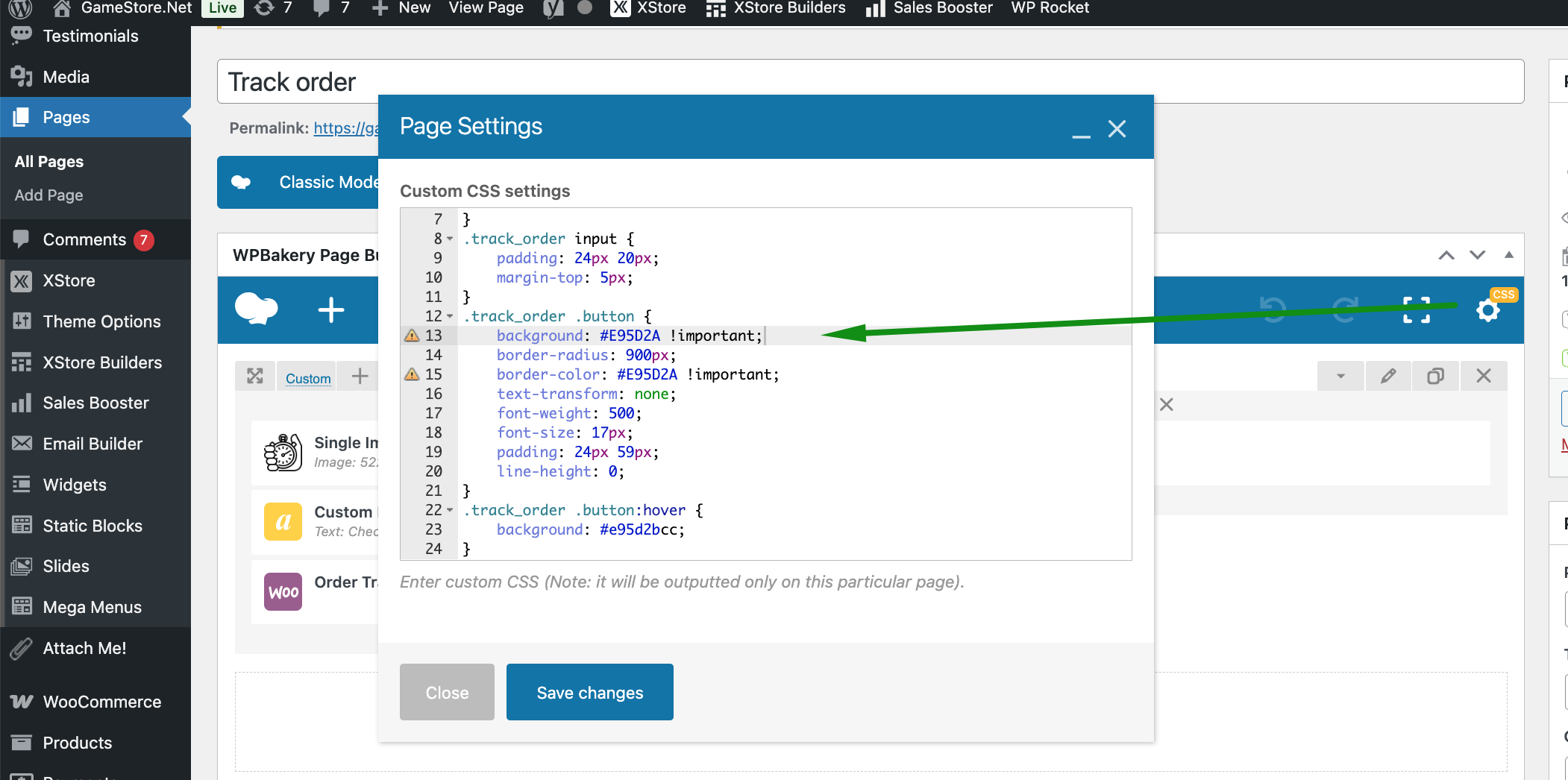Open XStore Builders in admin bar
The height and width of the screenshot is (780, 1568).
pos(776,8)
